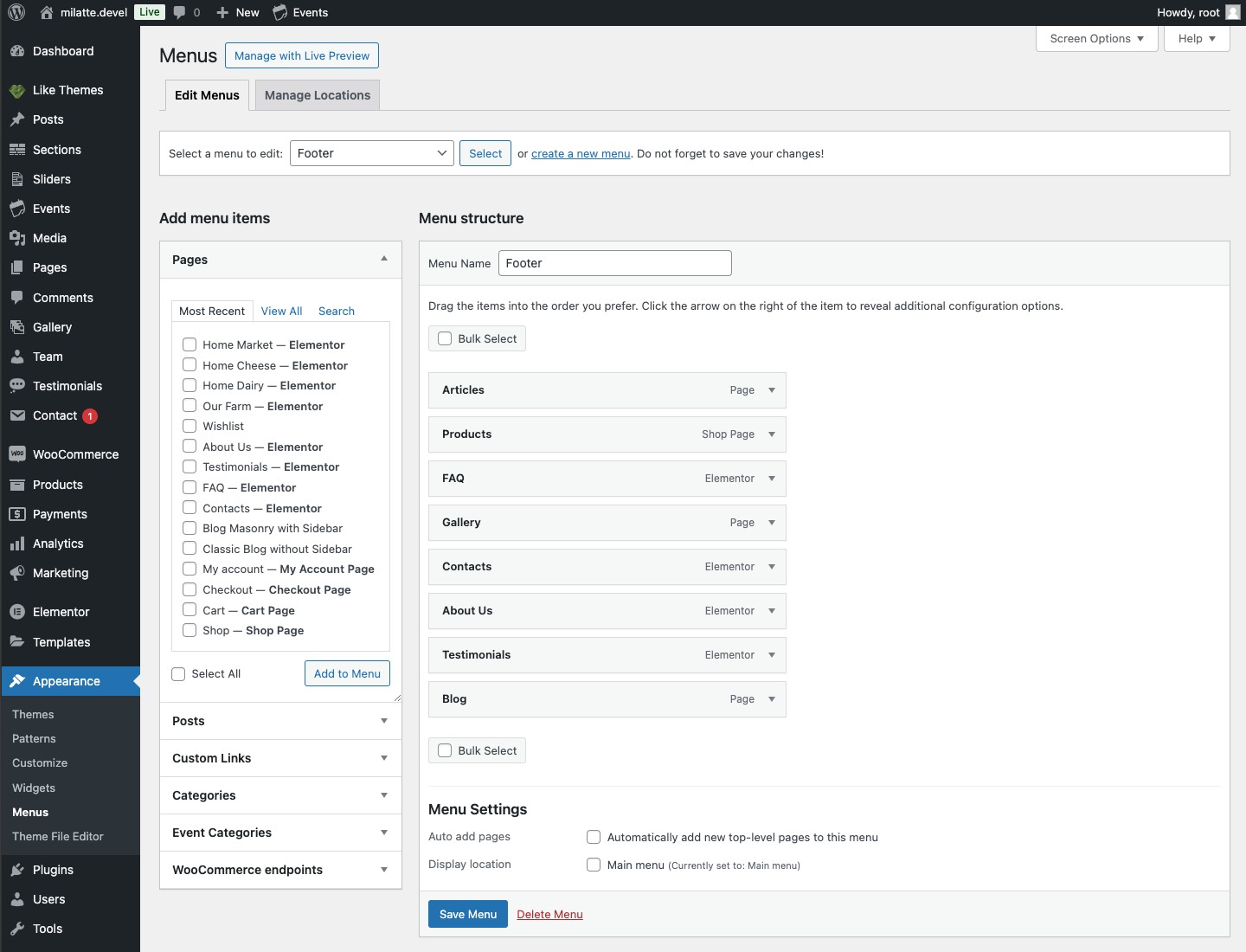1246x952 pixels.
Task: Open the Screen Options dropdown
Action: (x=1096, y=39)
